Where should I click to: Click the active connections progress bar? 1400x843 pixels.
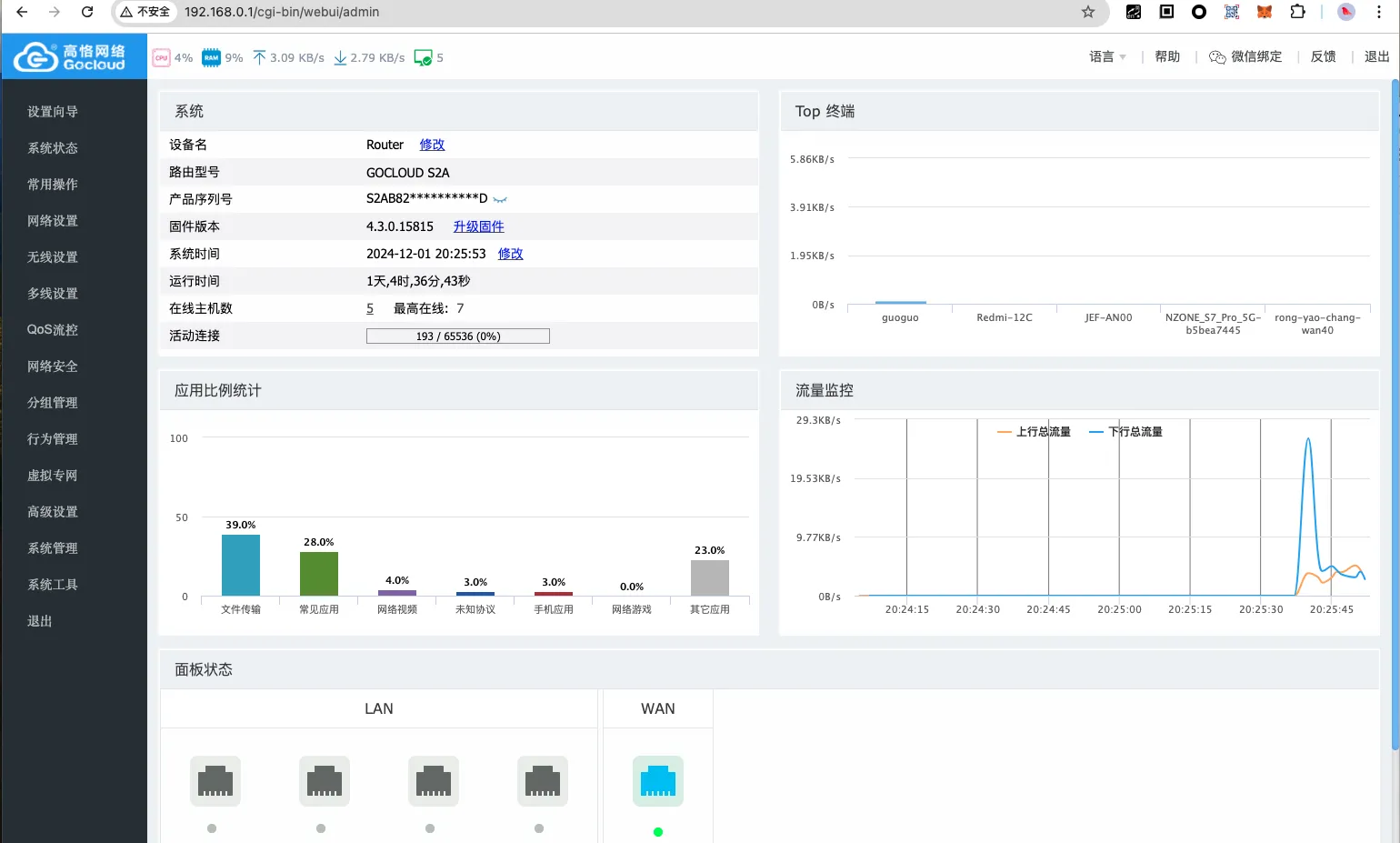[458, 336]
